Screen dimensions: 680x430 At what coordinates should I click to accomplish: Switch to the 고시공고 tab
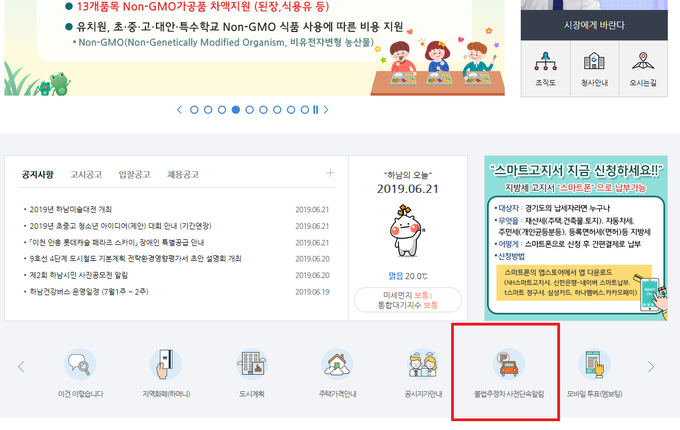point(86,175)
